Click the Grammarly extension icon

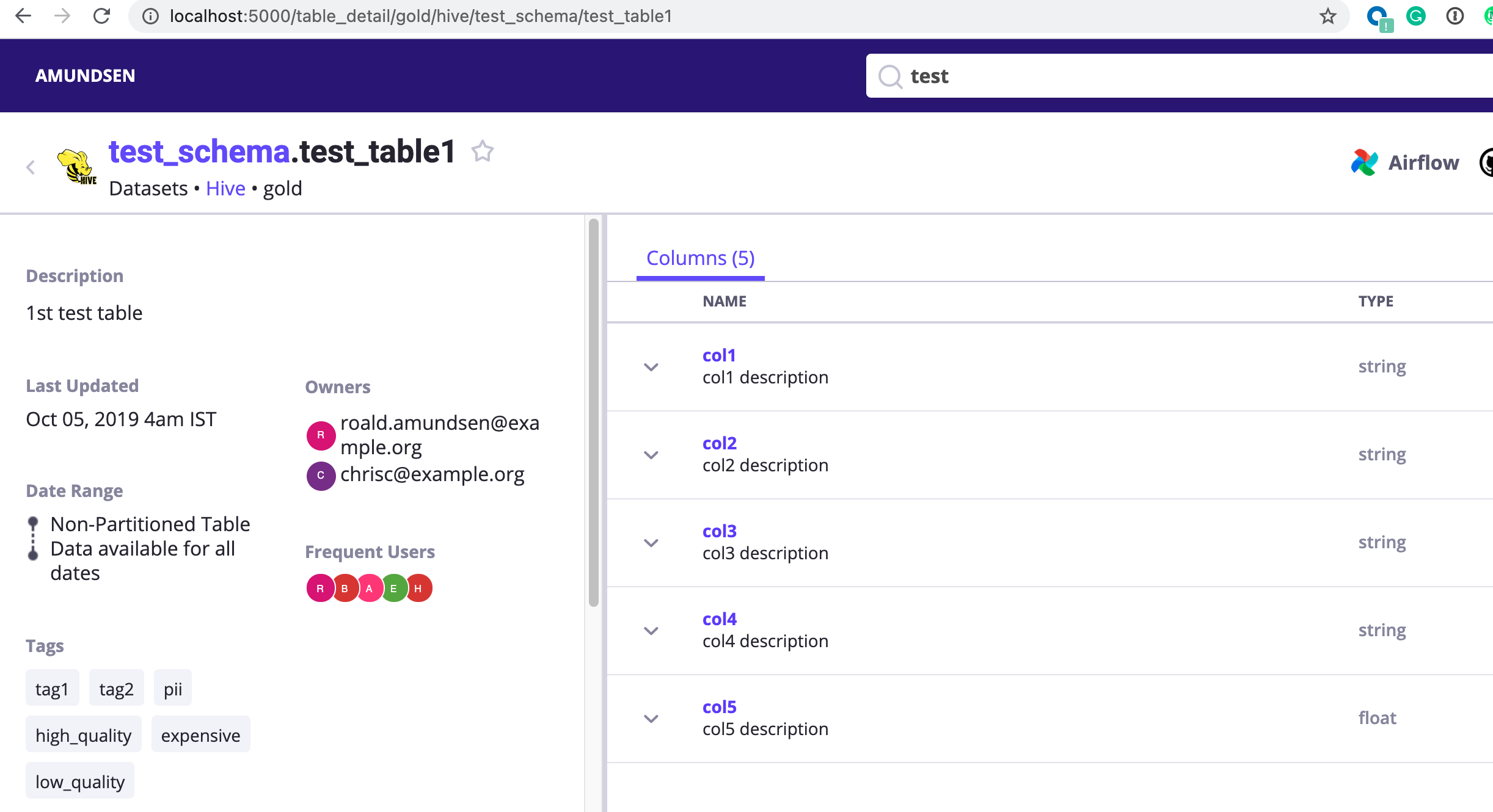(x=1416, y=16)
